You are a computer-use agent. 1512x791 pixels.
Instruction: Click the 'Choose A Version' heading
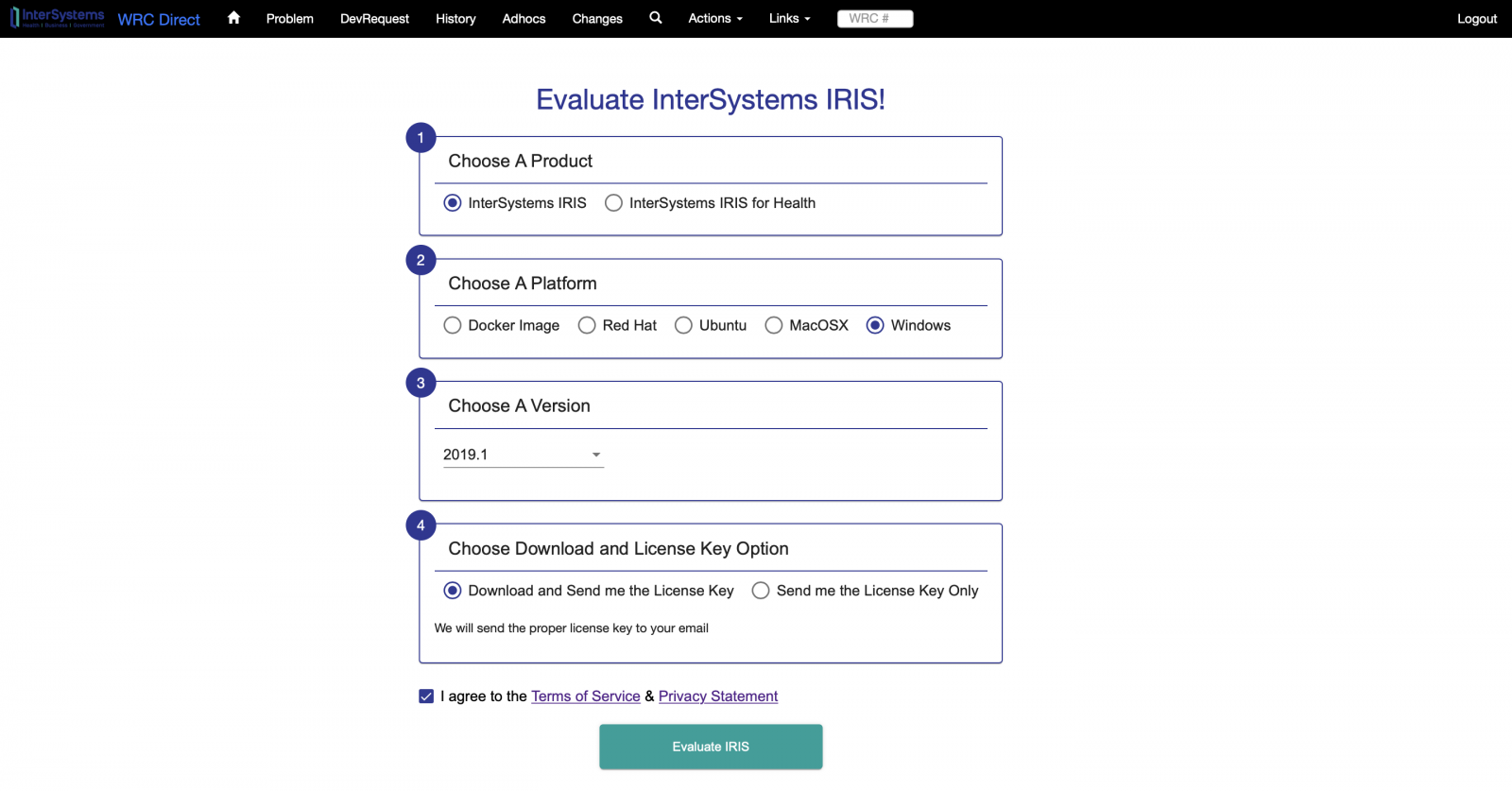pyautogui.click(x=520, y=406)
